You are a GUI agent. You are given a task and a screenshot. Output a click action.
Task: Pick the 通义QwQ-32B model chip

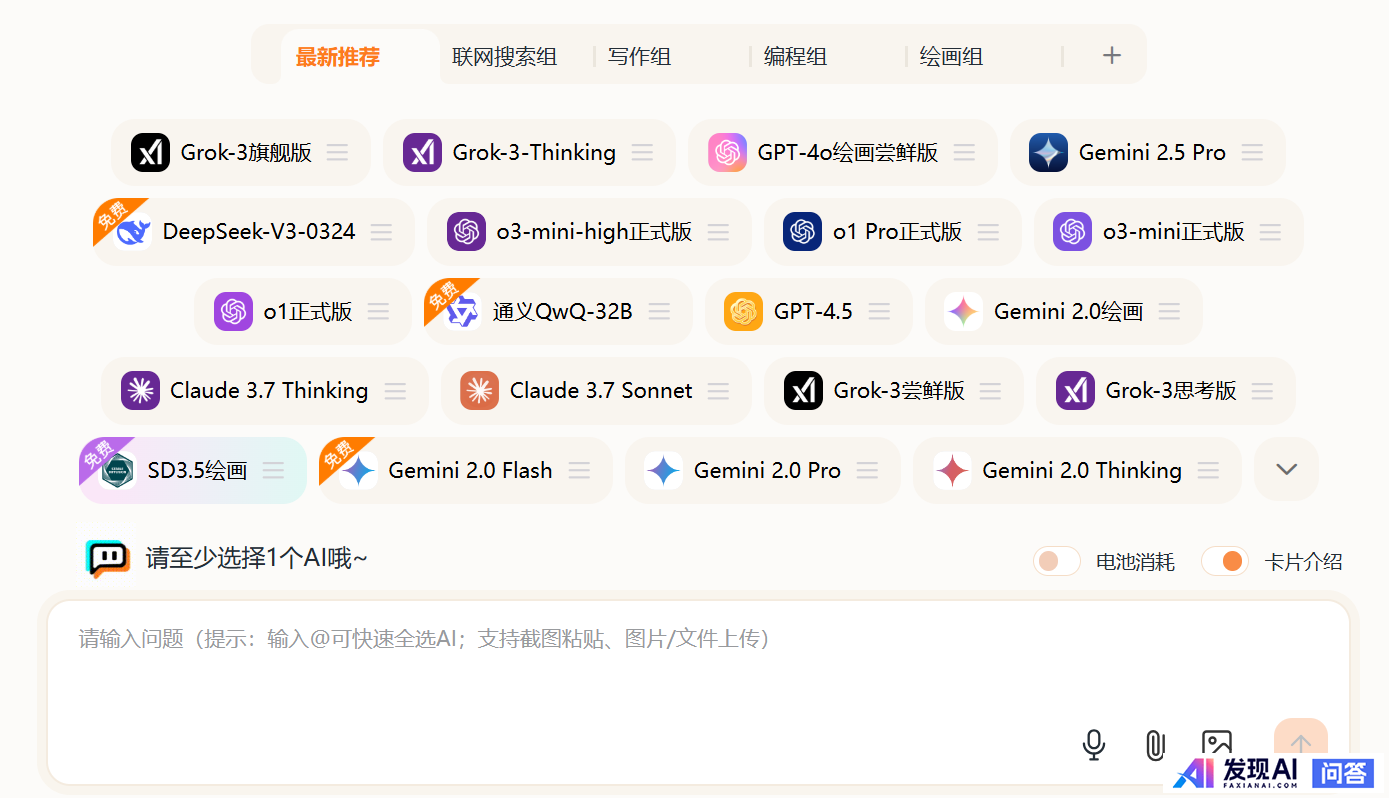[558, 311]
